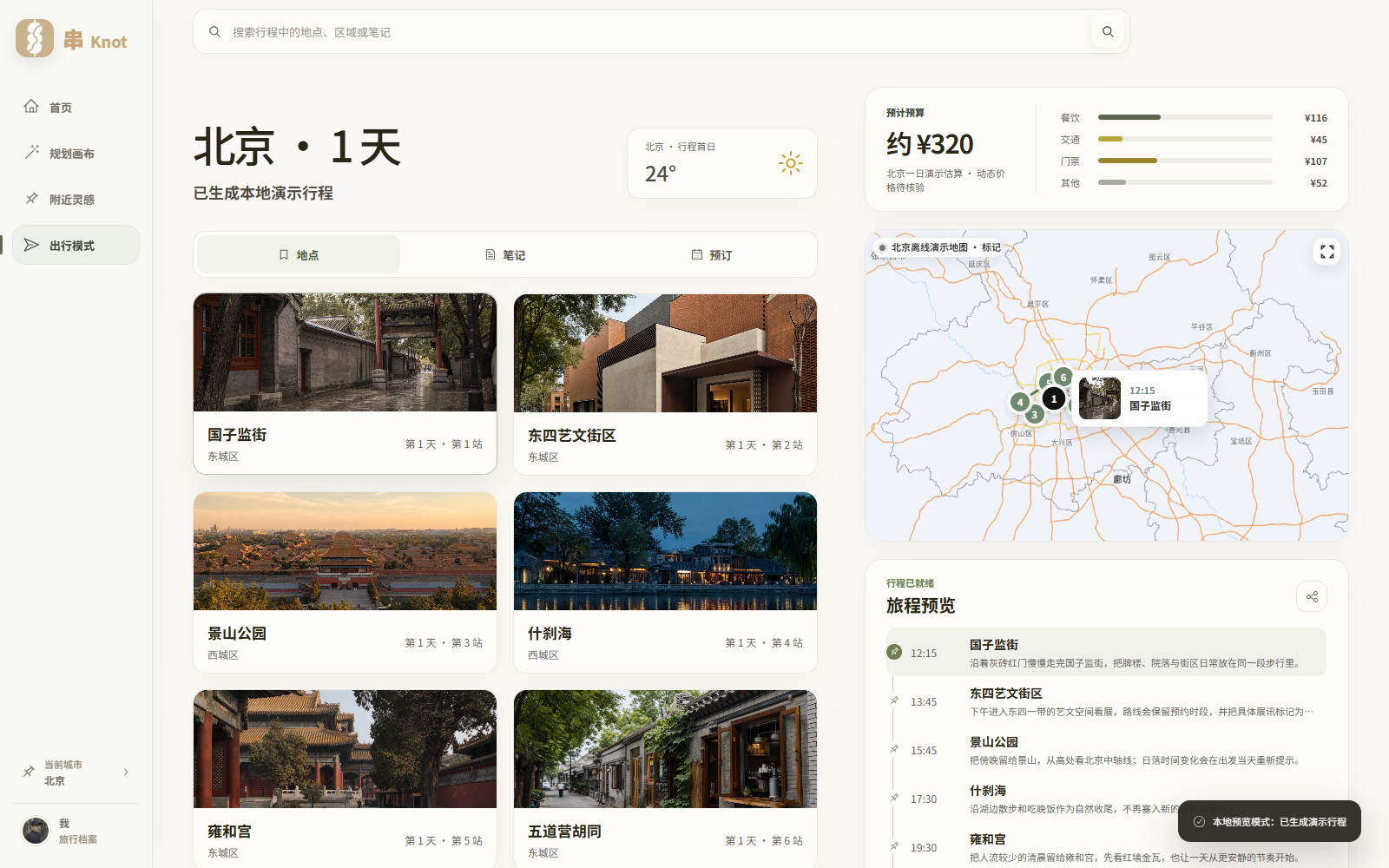Image resolution: width=1389 pixels, height=868 pixels.
Task: Select map marker 3
Action: (1034, 415)
